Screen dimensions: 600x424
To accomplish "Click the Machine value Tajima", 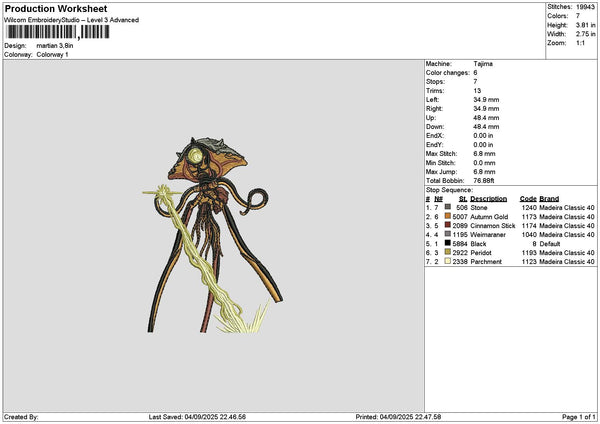I will [483, 64].
